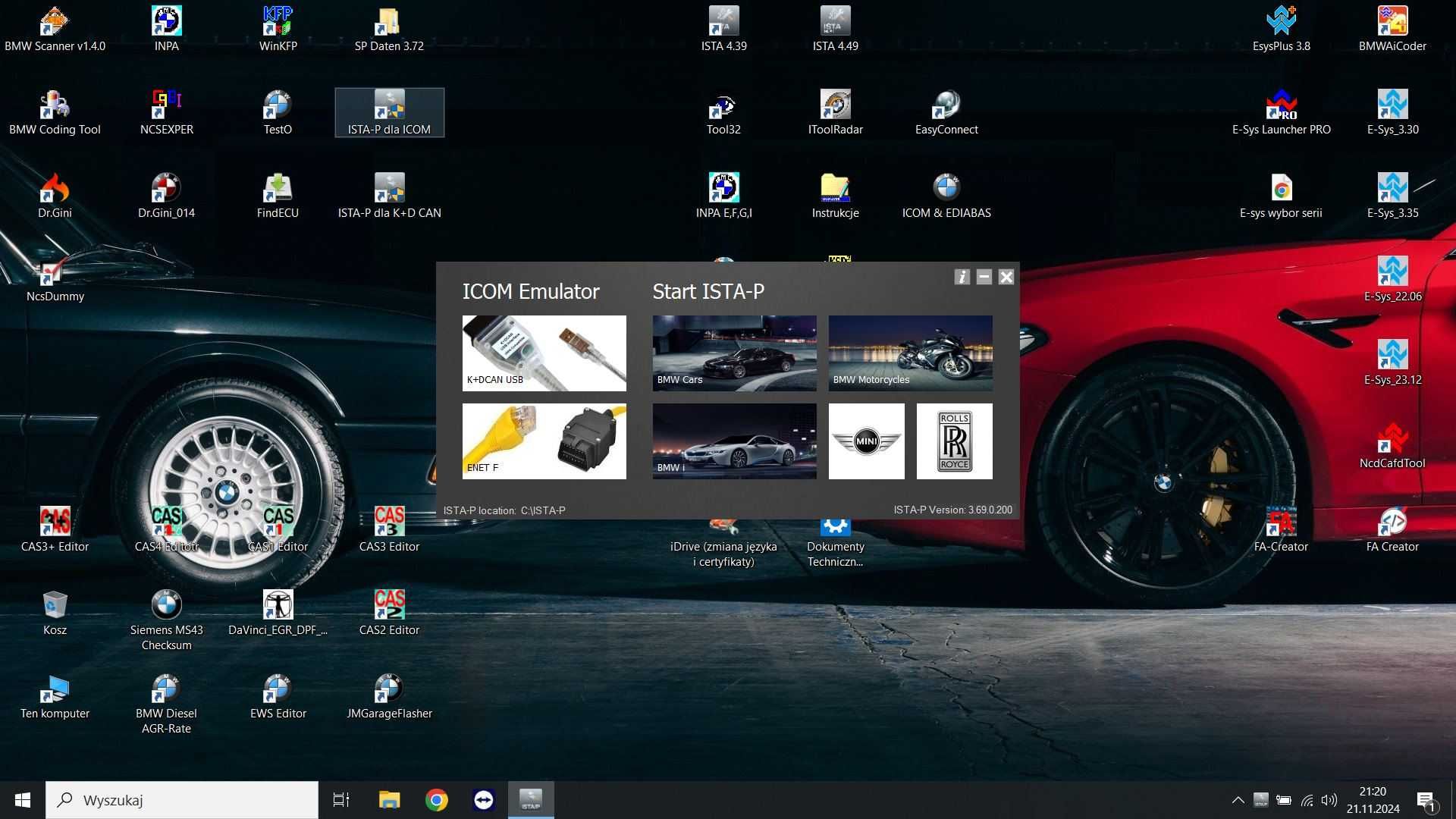Open E-Sys_22.06 shortcut
Screen dimensions: 1456x819
(x=1392, y=281)
